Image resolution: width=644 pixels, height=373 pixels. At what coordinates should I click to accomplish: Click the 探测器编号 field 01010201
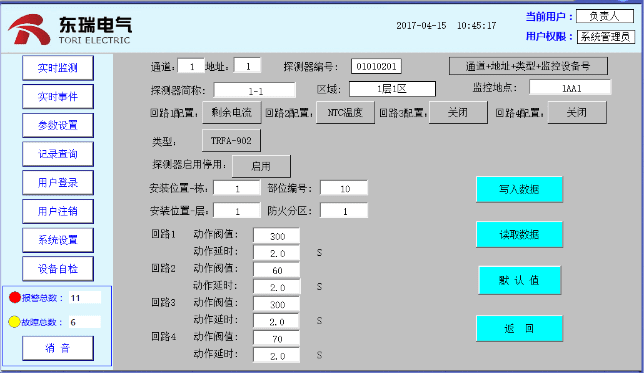click(376, 66)
